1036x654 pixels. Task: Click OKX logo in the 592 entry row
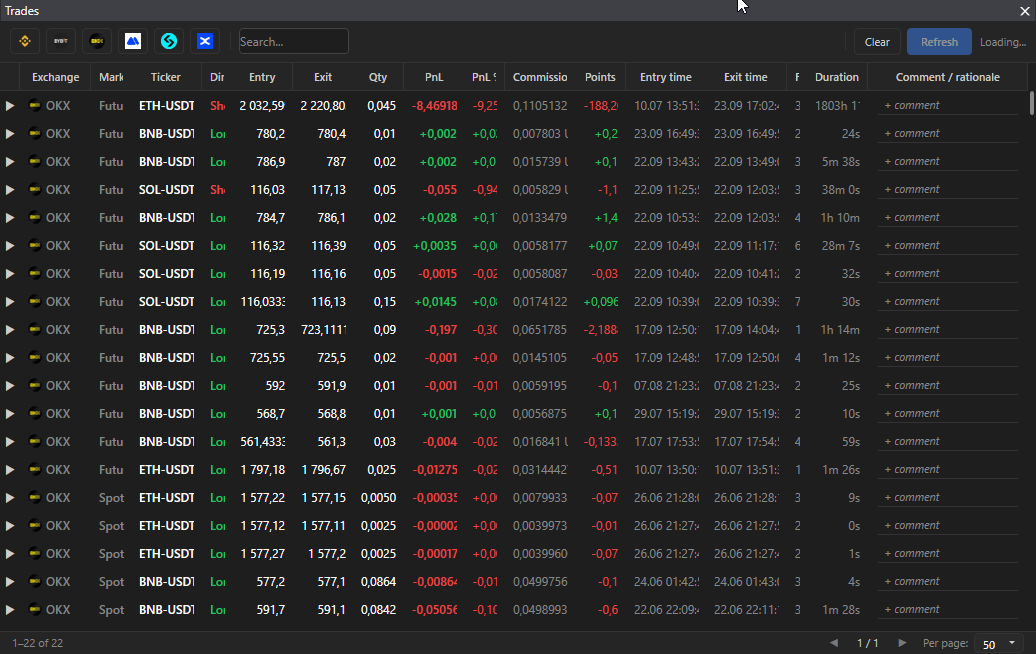pos(35,385)
